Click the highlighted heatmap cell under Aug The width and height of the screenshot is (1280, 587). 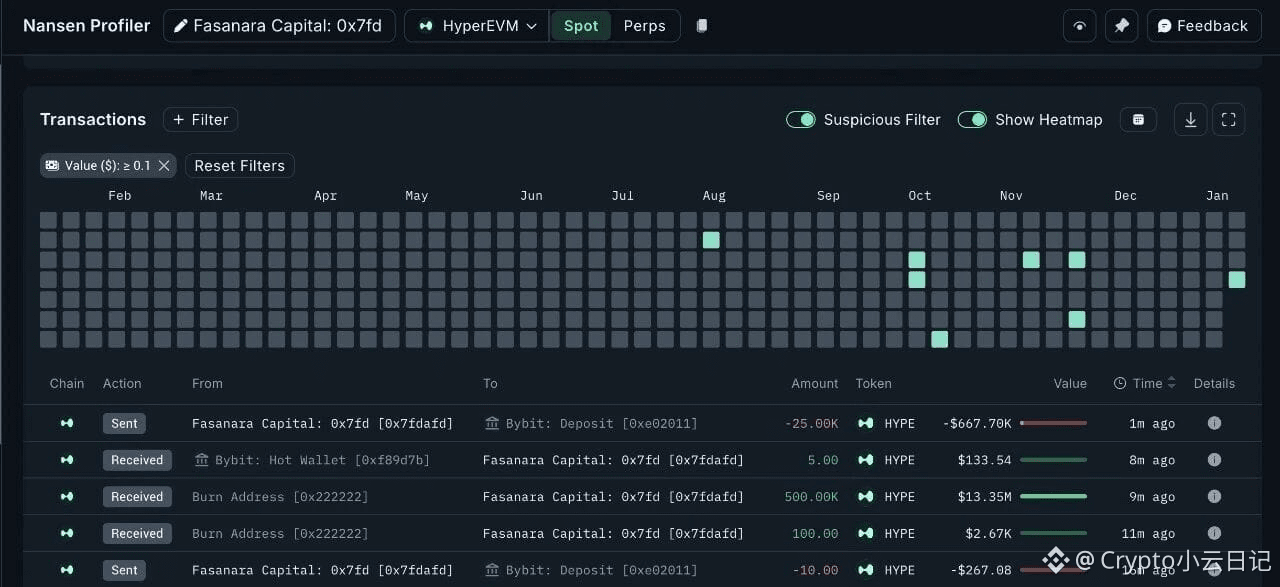[711, 240]
